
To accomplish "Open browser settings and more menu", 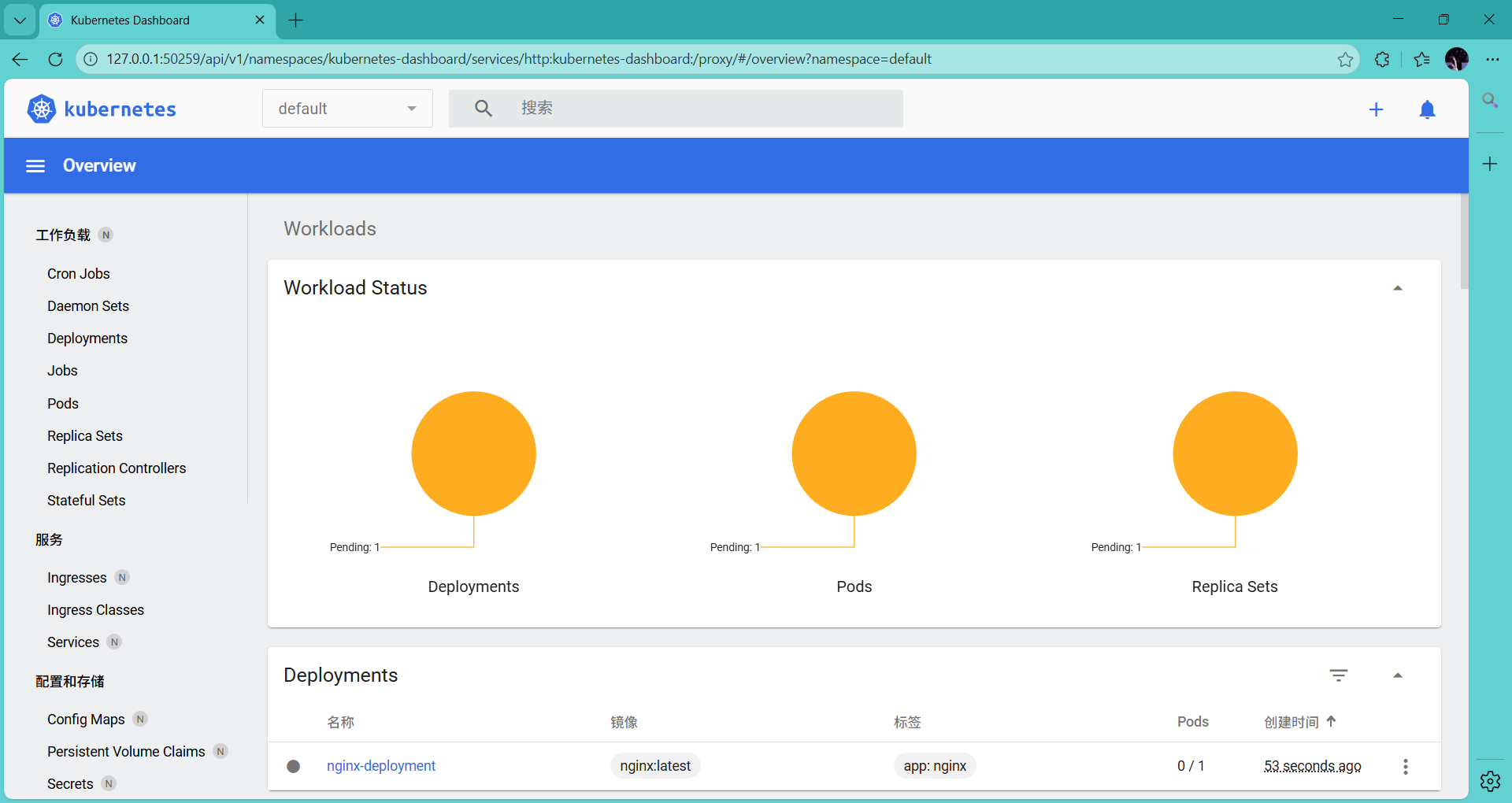I will coord(1492,59).
